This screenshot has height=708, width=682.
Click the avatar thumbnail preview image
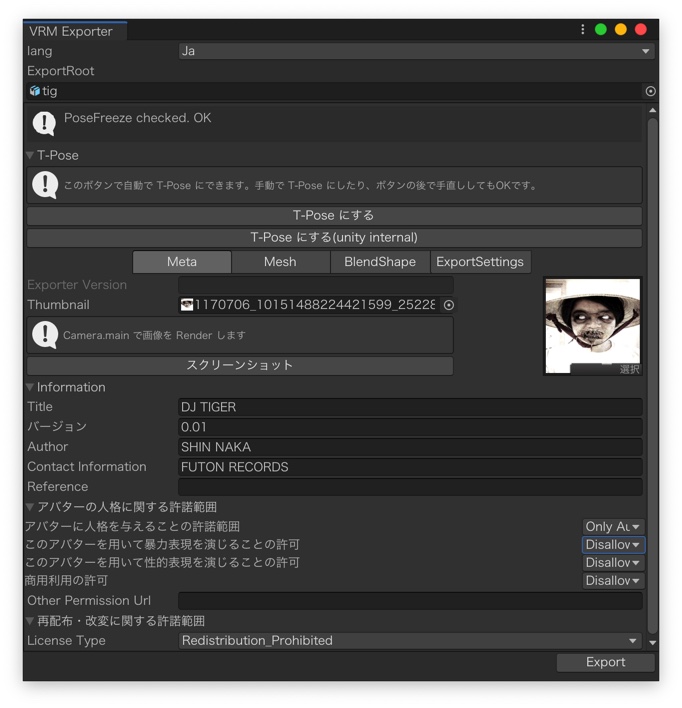[593, 322]
